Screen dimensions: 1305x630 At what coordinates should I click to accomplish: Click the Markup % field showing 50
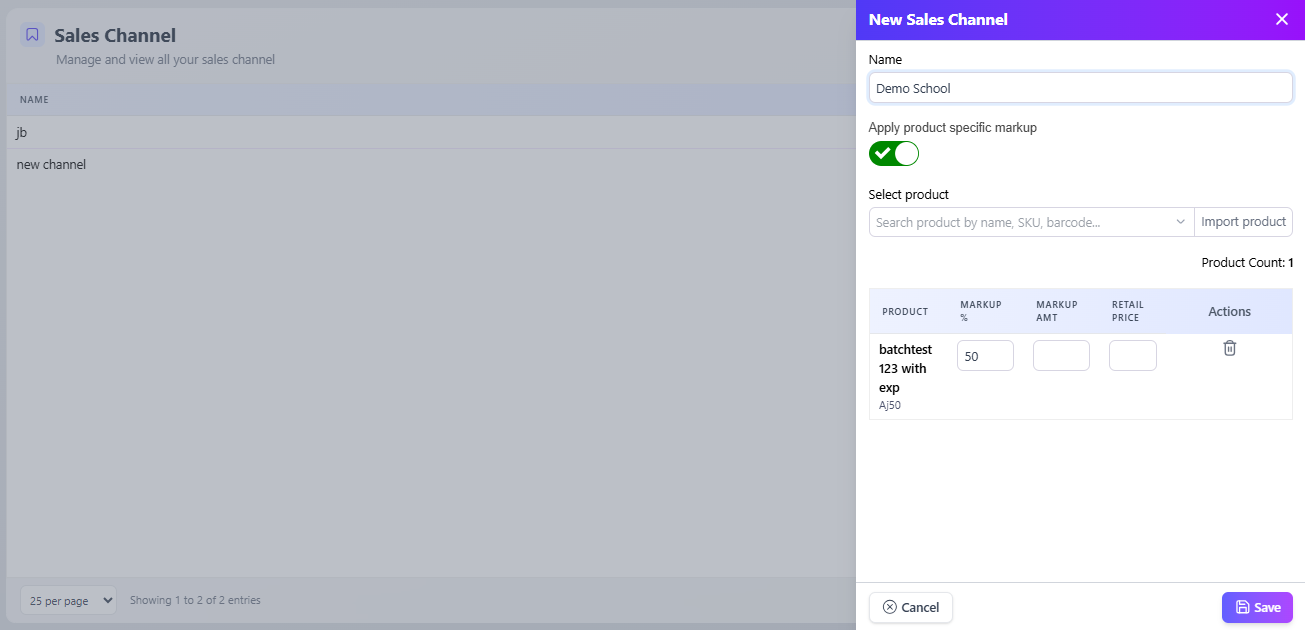tap(984, 356)
